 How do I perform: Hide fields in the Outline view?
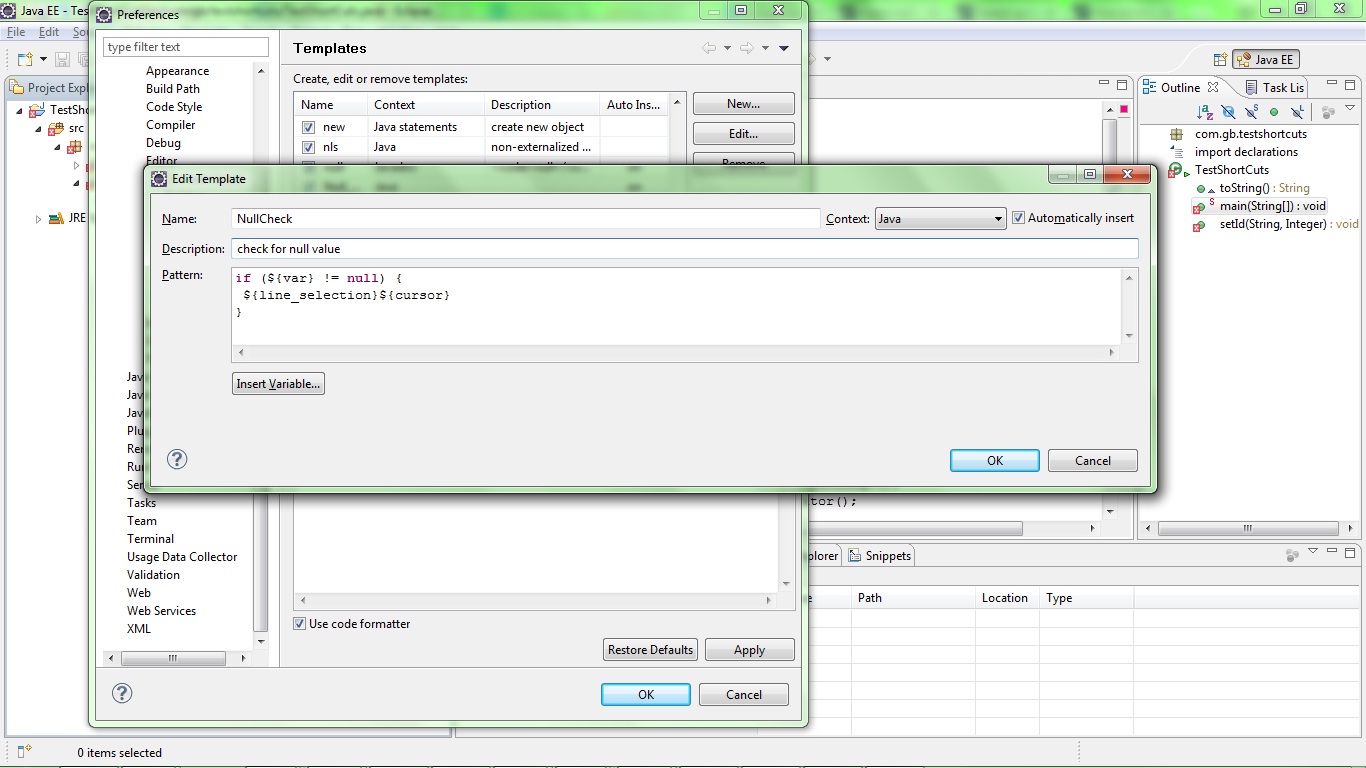(x=1228, y=112)
